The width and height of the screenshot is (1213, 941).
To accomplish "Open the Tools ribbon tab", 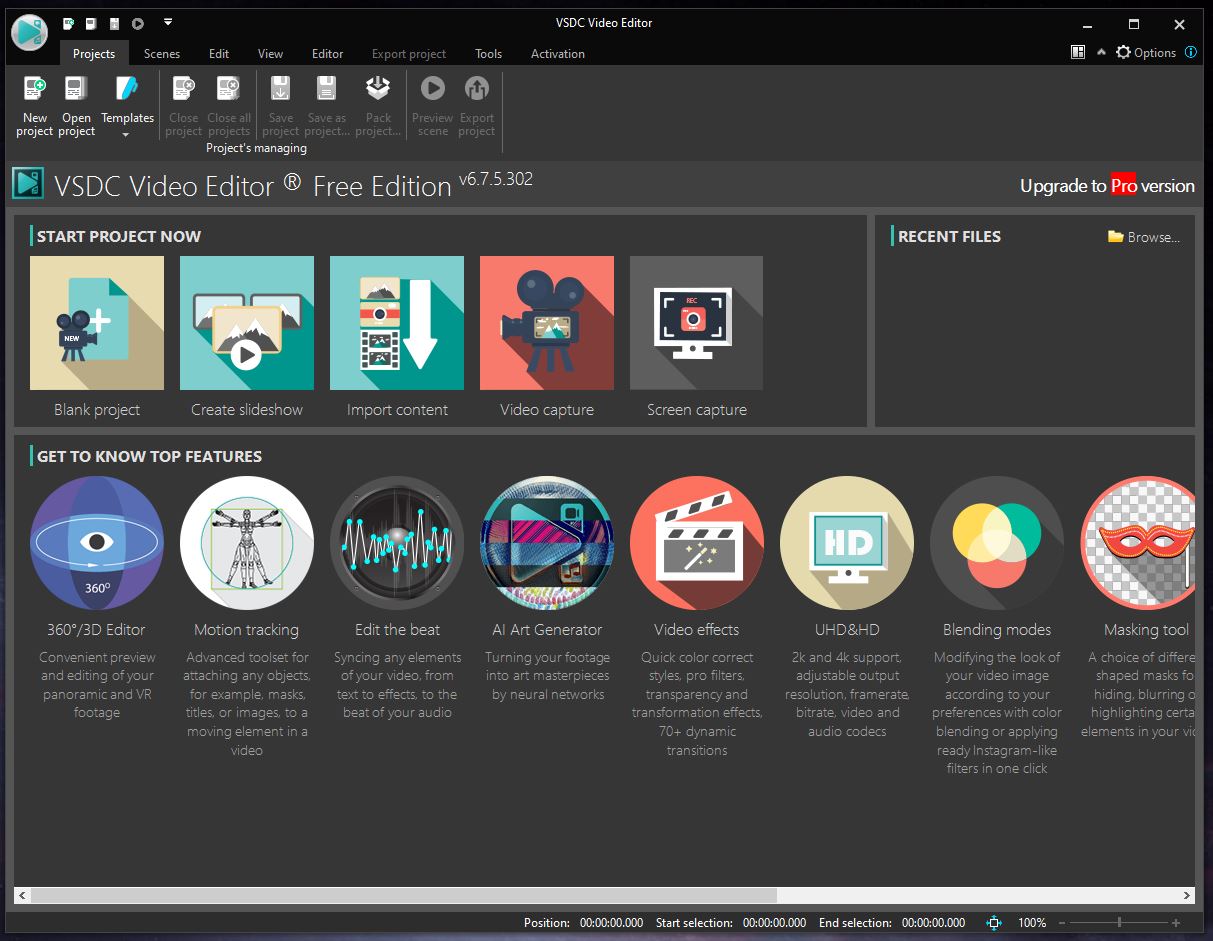I will (x=488, y=54).
